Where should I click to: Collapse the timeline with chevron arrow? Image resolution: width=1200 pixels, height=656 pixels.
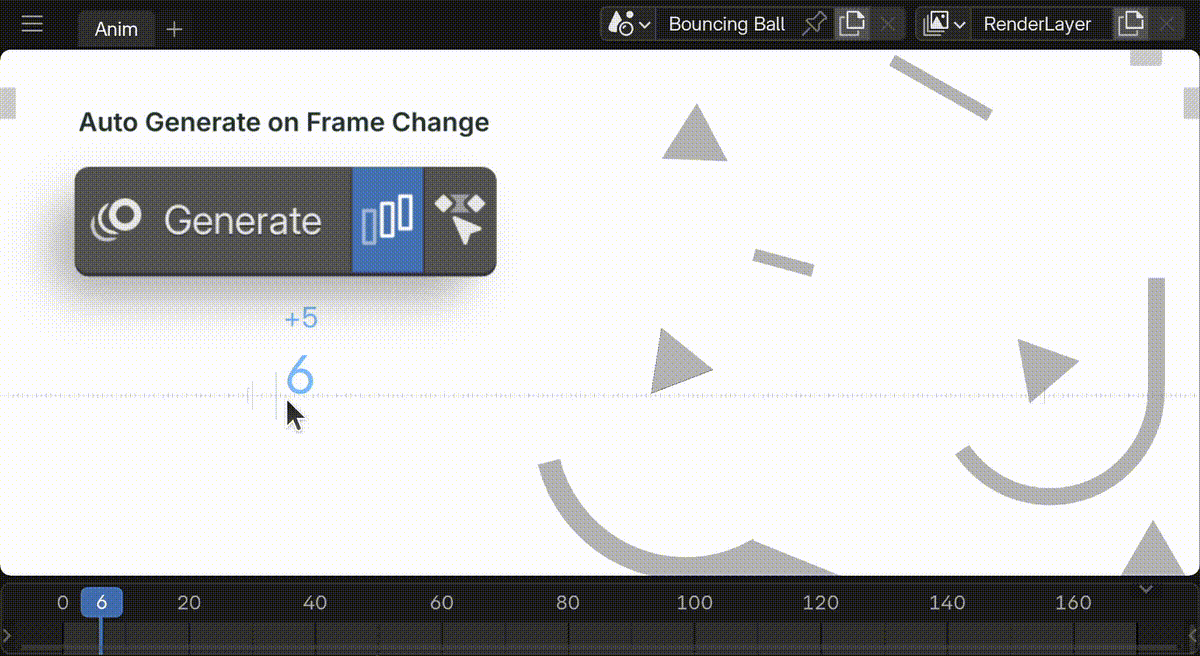point(1147,589)
